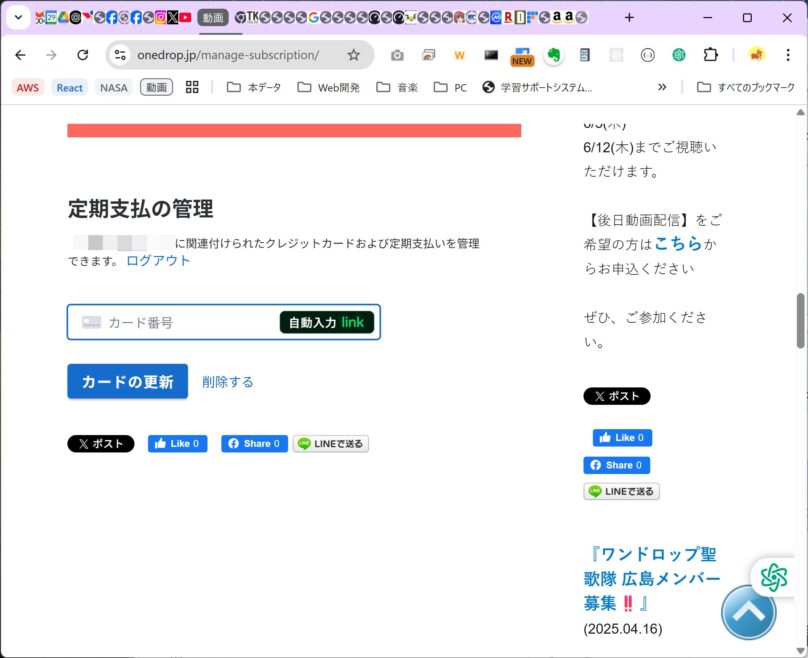Click the ChatGPT extension icon in toolbar
Screen dimensions: 808x658
click(679, 55)
